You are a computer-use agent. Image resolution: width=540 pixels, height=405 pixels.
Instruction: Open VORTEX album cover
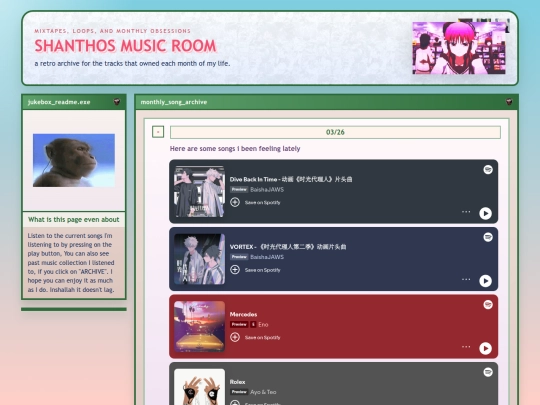tap(199, 259)
